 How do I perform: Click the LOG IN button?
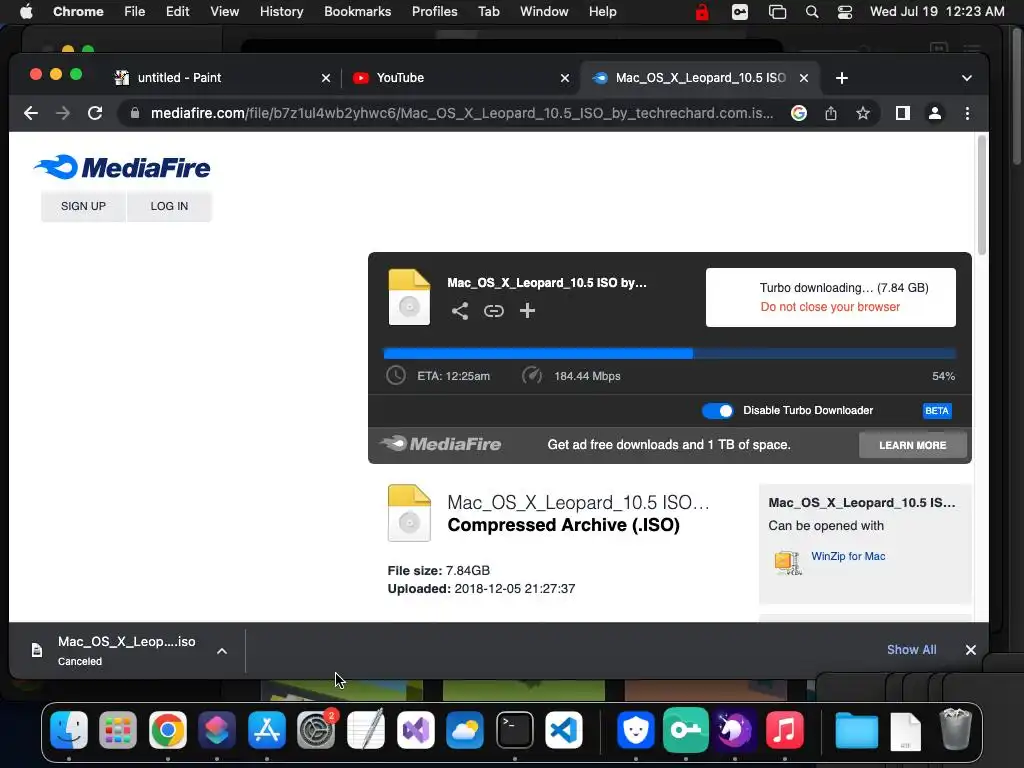tap(169, 206)
